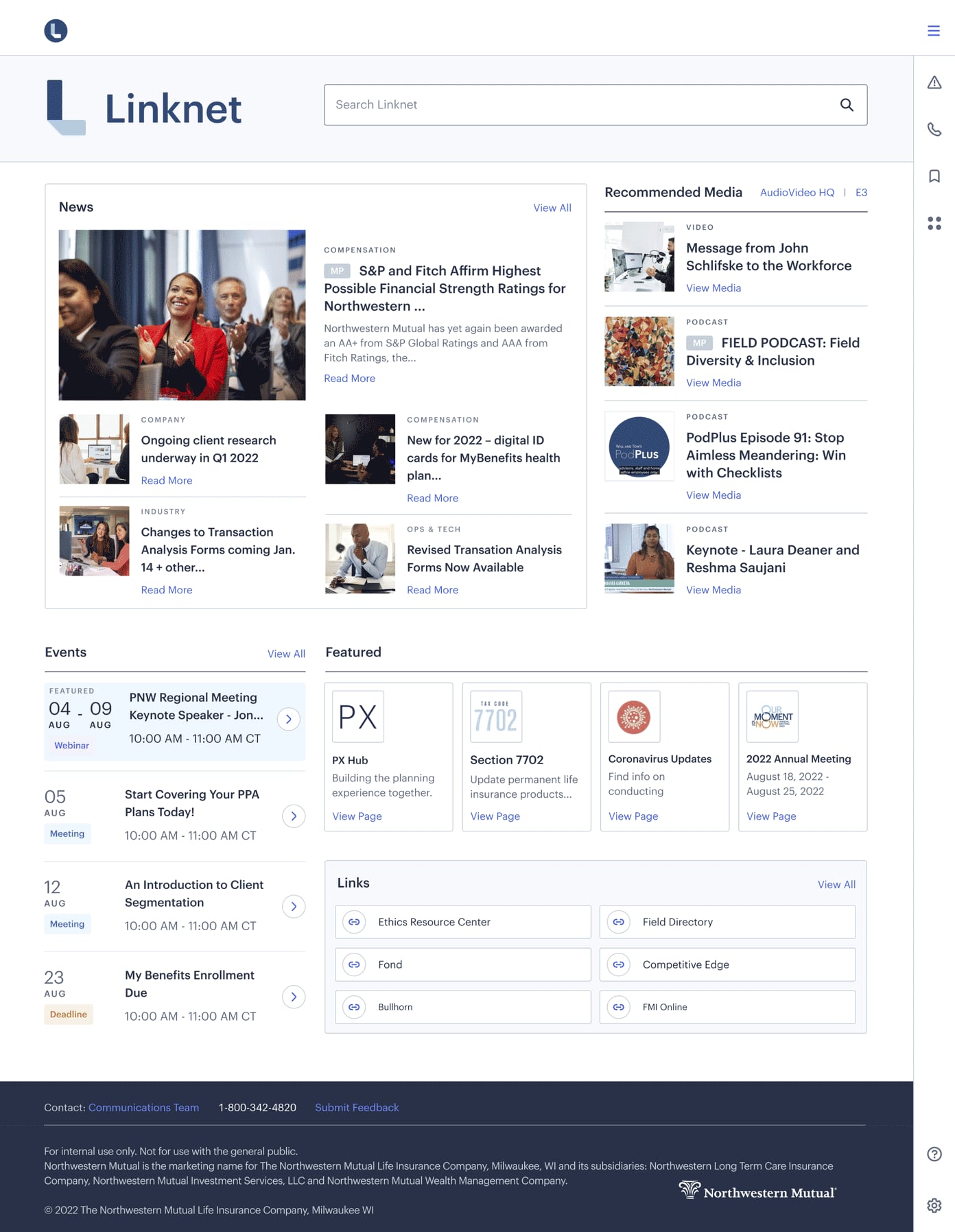The image size is (955, 1232).
Task: View Page for Section 7702
Action: click(x=495, y=816)
